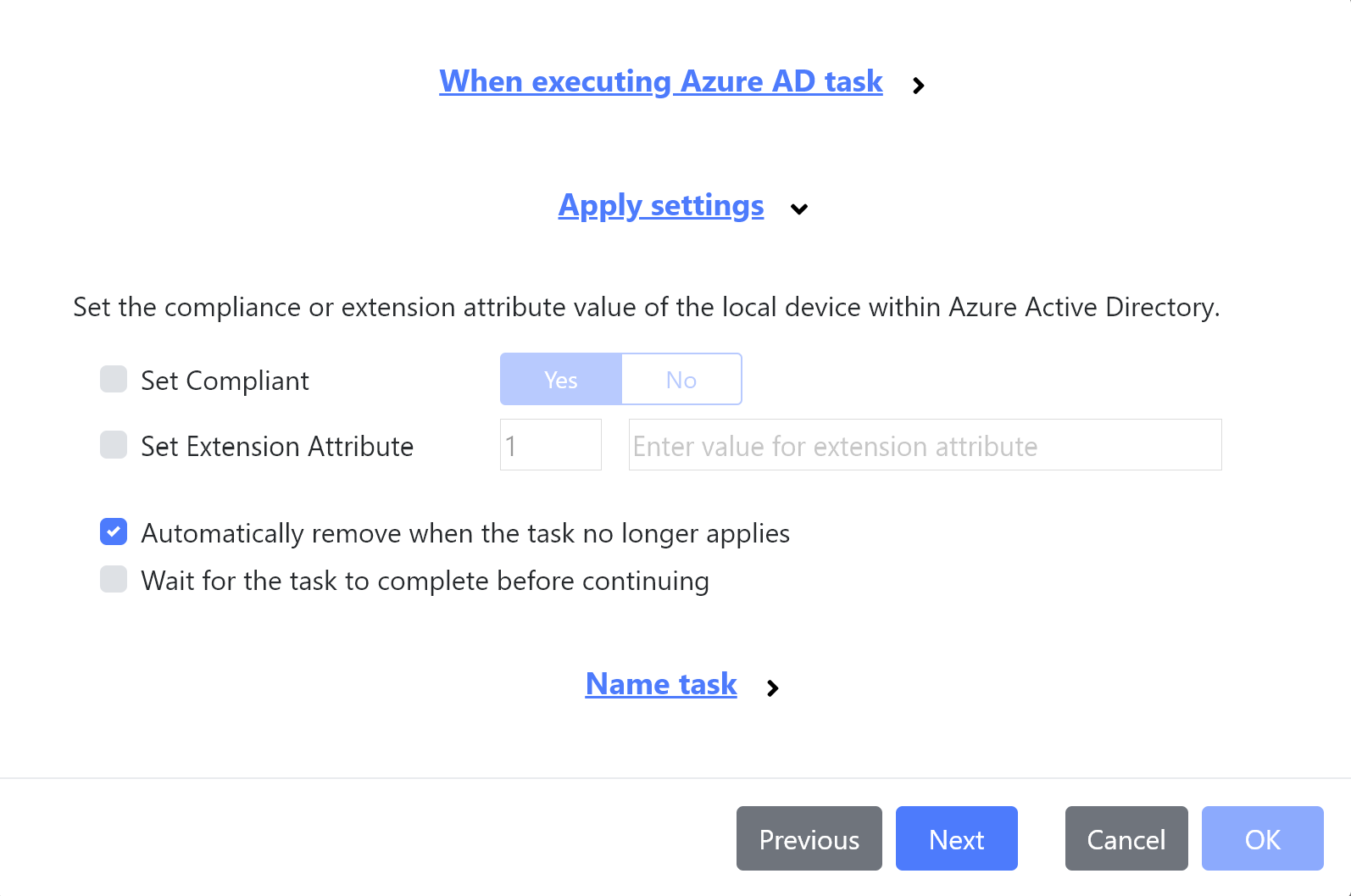This screenshot has width=1351, height=896.
Task: Focus the "Enter value for extension attribute" field
Action: [923, 444]
